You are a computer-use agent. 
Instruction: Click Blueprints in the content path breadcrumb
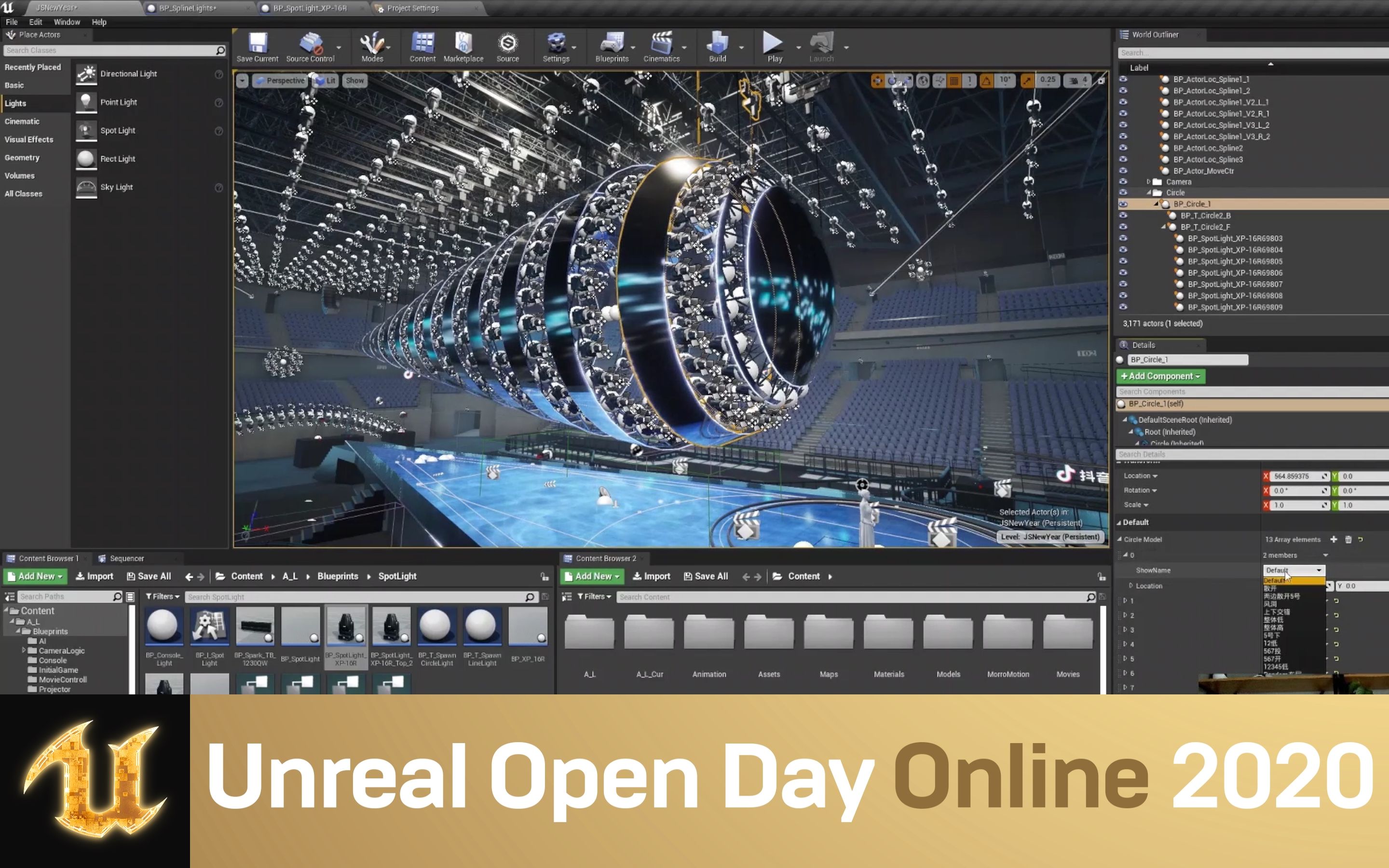[338, 576]
